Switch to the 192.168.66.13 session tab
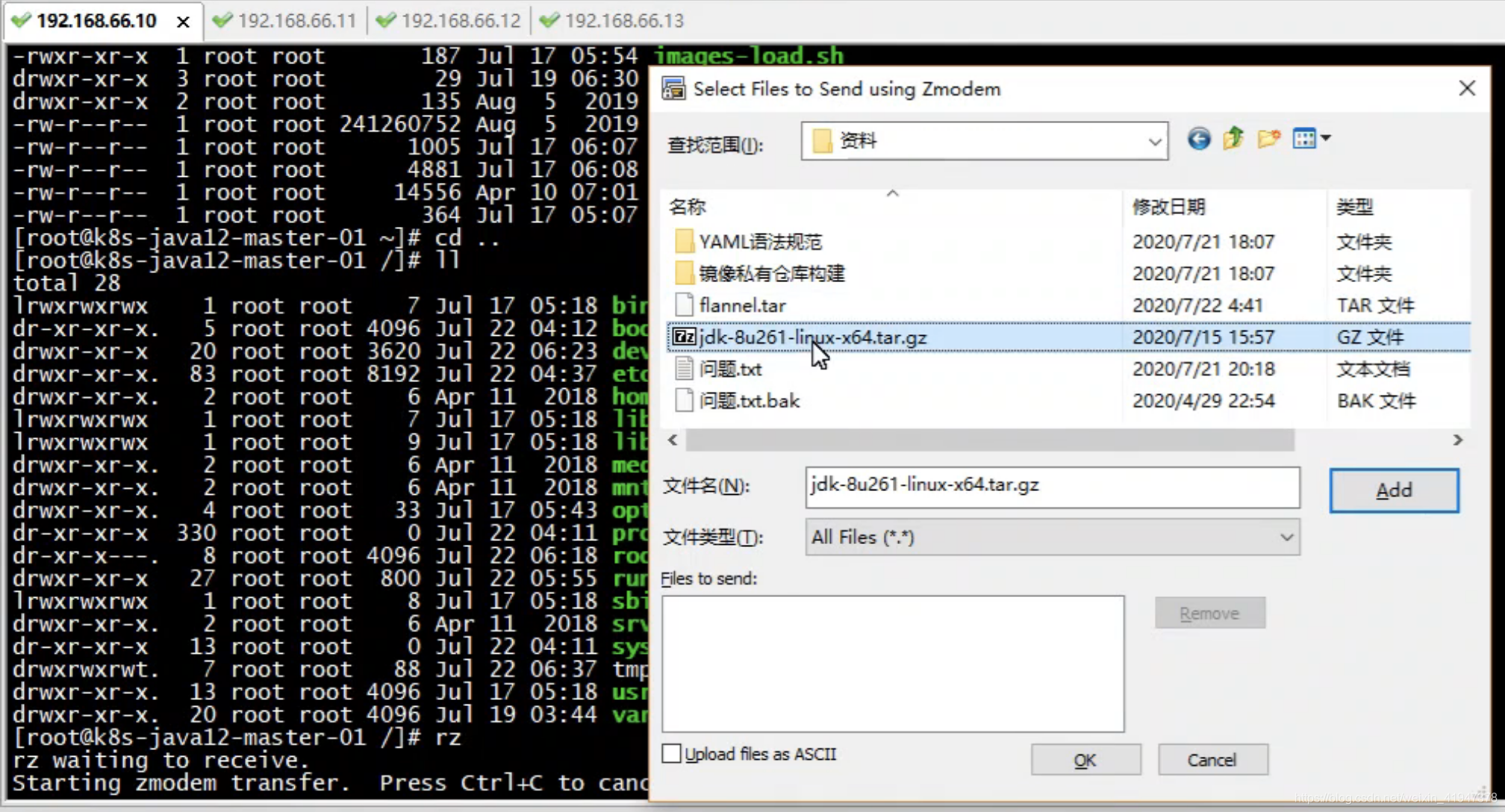Viewport: 1505px width, 812px height. point(623,20)
